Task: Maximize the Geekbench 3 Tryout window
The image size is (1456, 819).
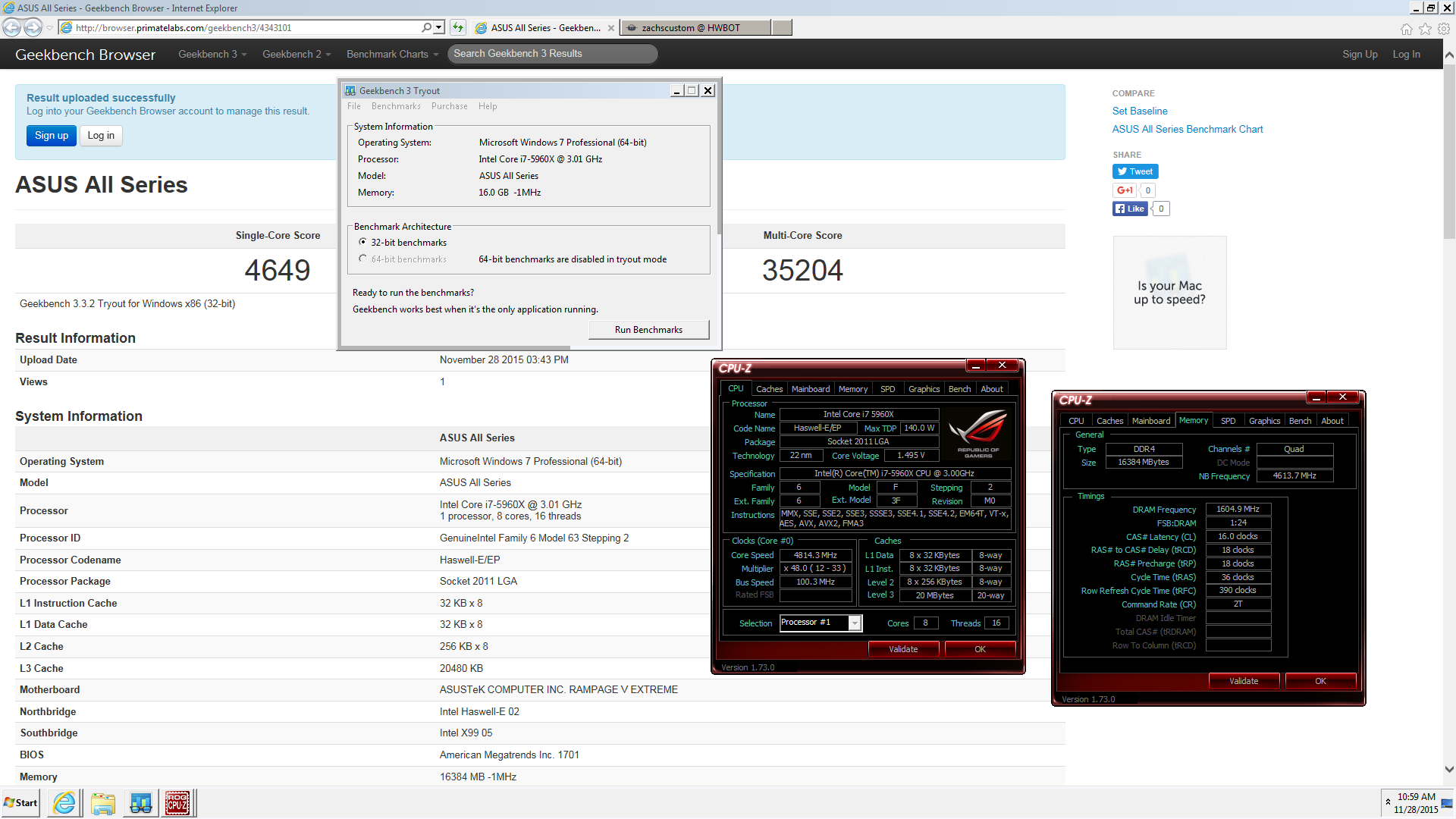Action: [692, 90]
